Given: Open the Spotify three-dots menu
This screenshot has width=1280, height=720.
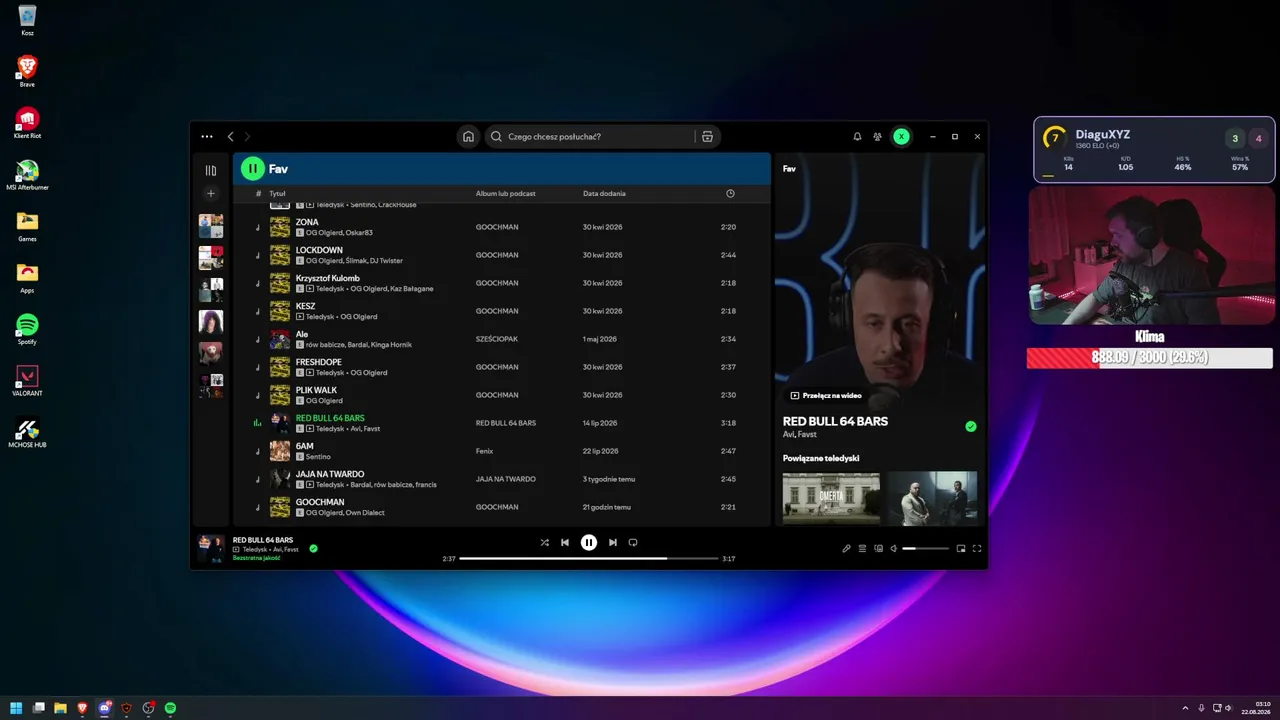Looking at the screenshot, I should coord(207,137).
